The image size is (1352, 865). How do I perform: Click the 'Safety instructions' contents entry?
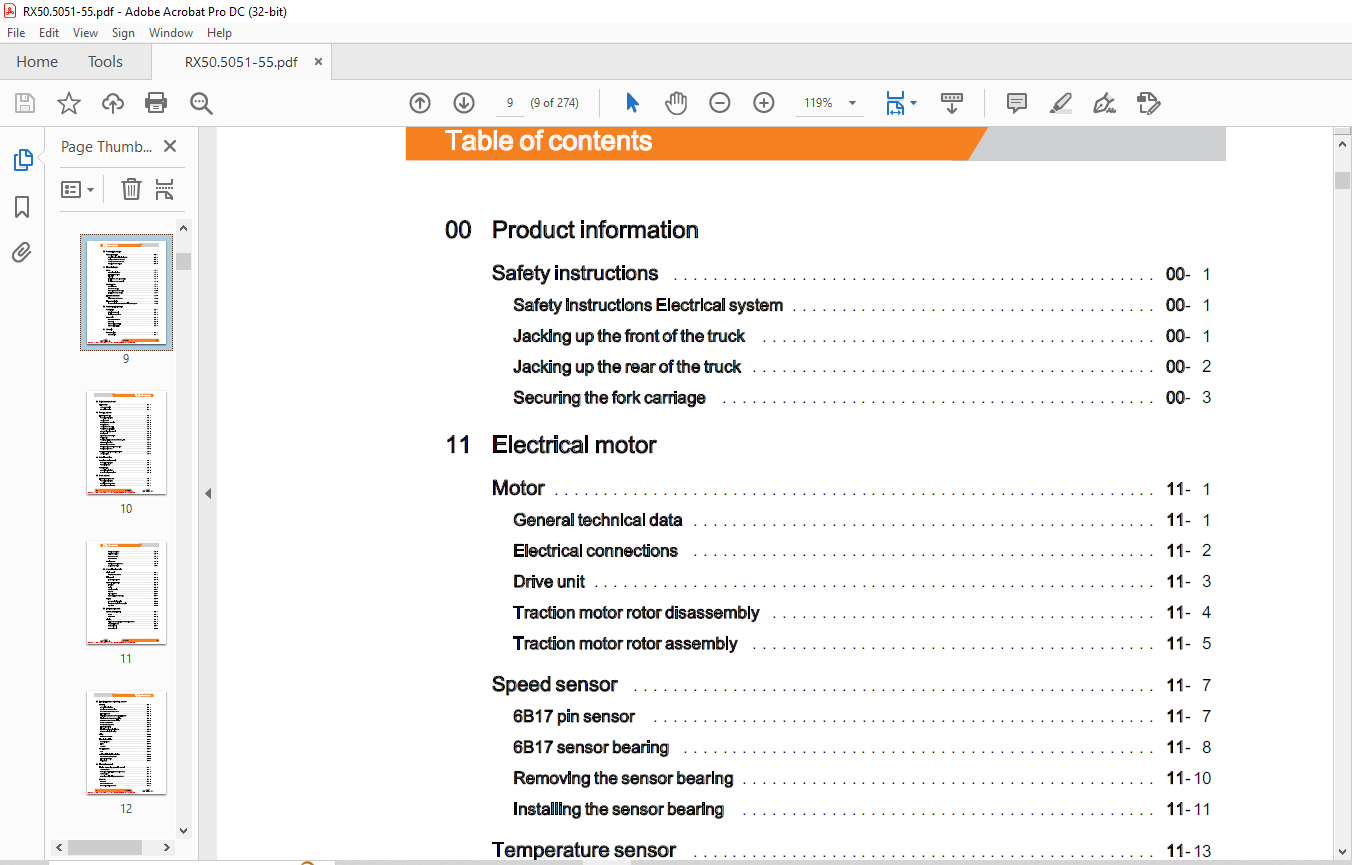pos(575,273)
